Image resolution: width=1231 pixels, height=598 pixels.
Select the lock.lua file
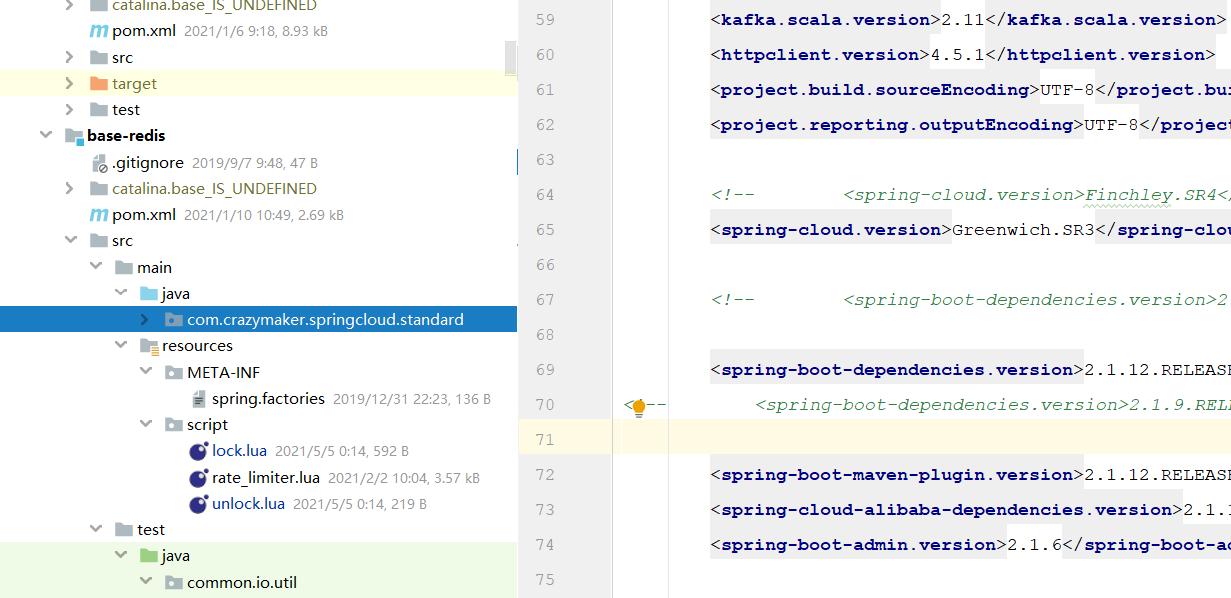pyautogui.click(x=238, y=451)
